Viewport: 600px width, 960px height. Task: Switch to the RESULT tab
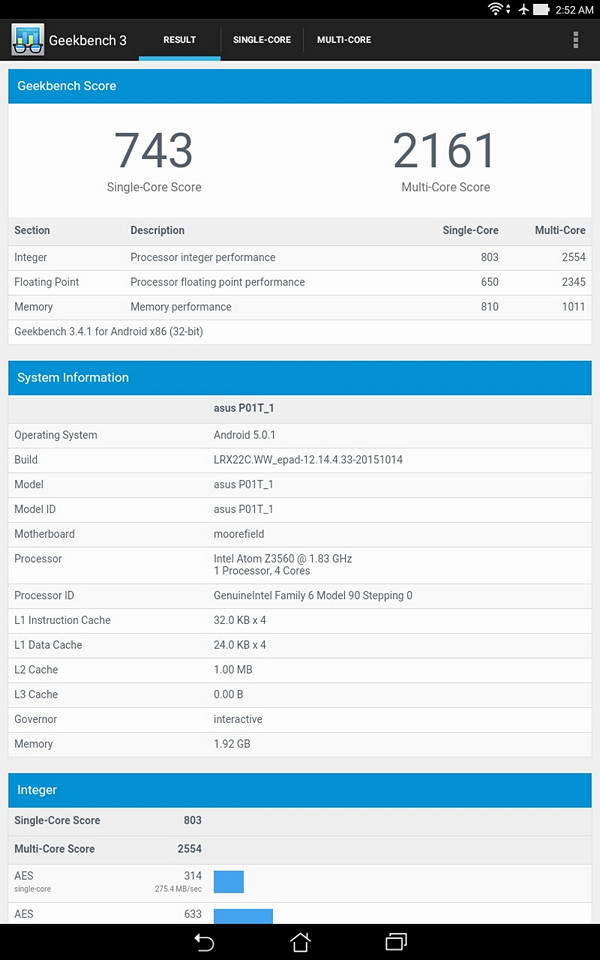tap(179, 40)
